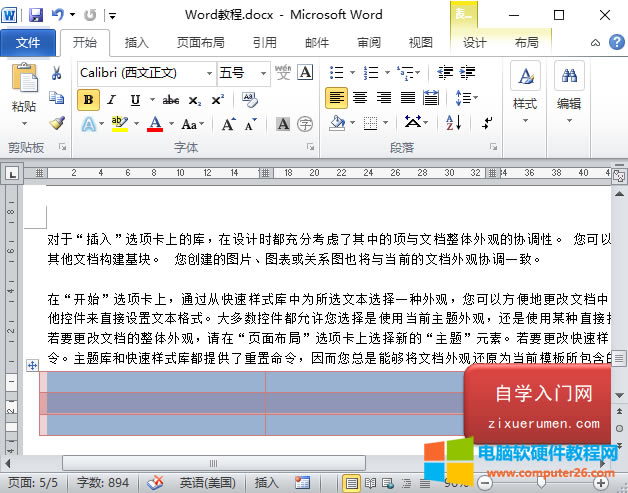Switch to the 设计 table Design tab
The width and height of the screenshot is (628, 493).
point(474,42)
